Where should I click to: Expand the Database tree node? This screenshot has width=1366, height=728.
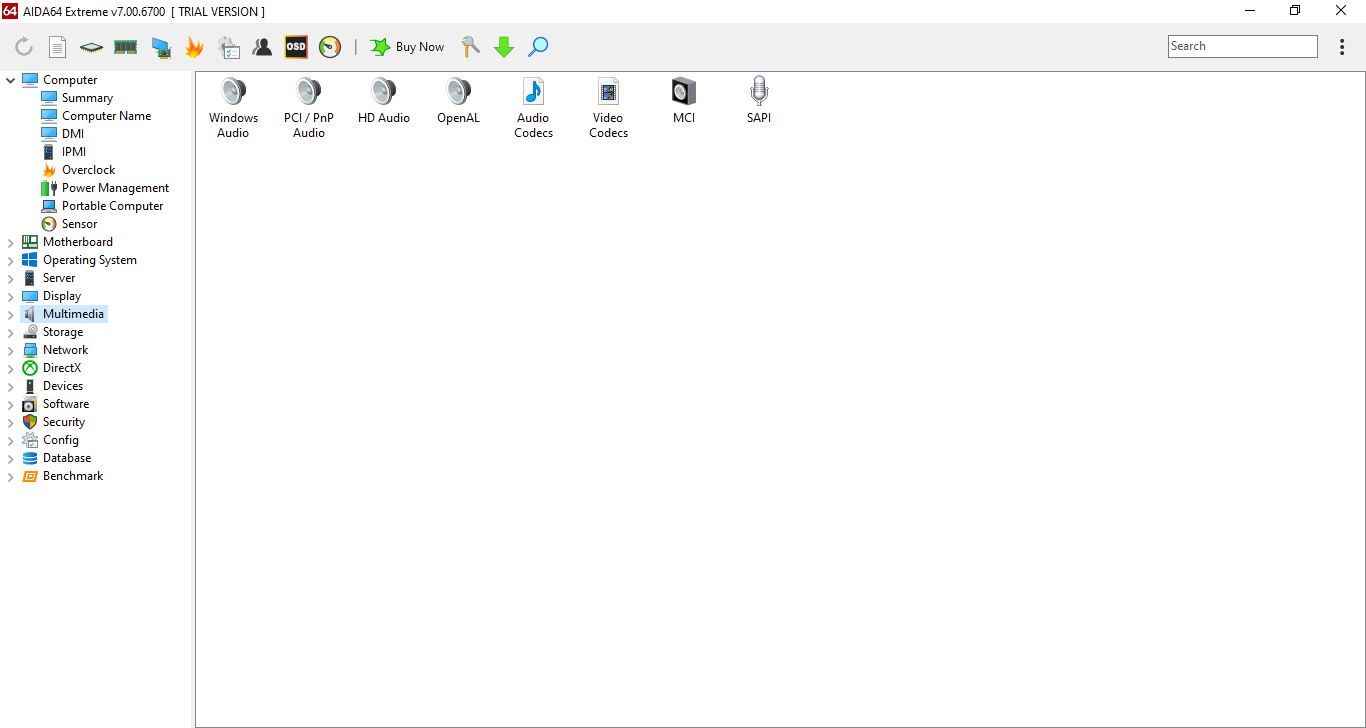pyautogui.click(x=11, y=458)
